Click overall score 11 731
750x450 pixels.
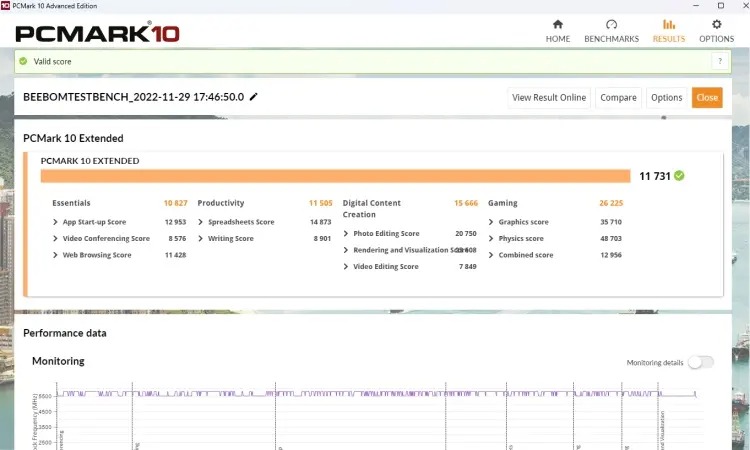[x=655, y=176]
